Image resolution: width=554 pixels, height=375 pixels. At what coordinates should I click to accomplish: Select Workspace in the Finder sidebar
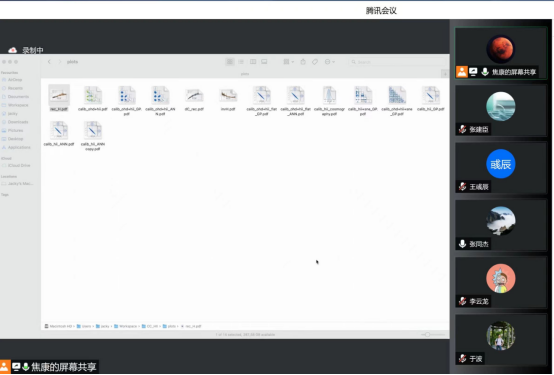[15, 105]
